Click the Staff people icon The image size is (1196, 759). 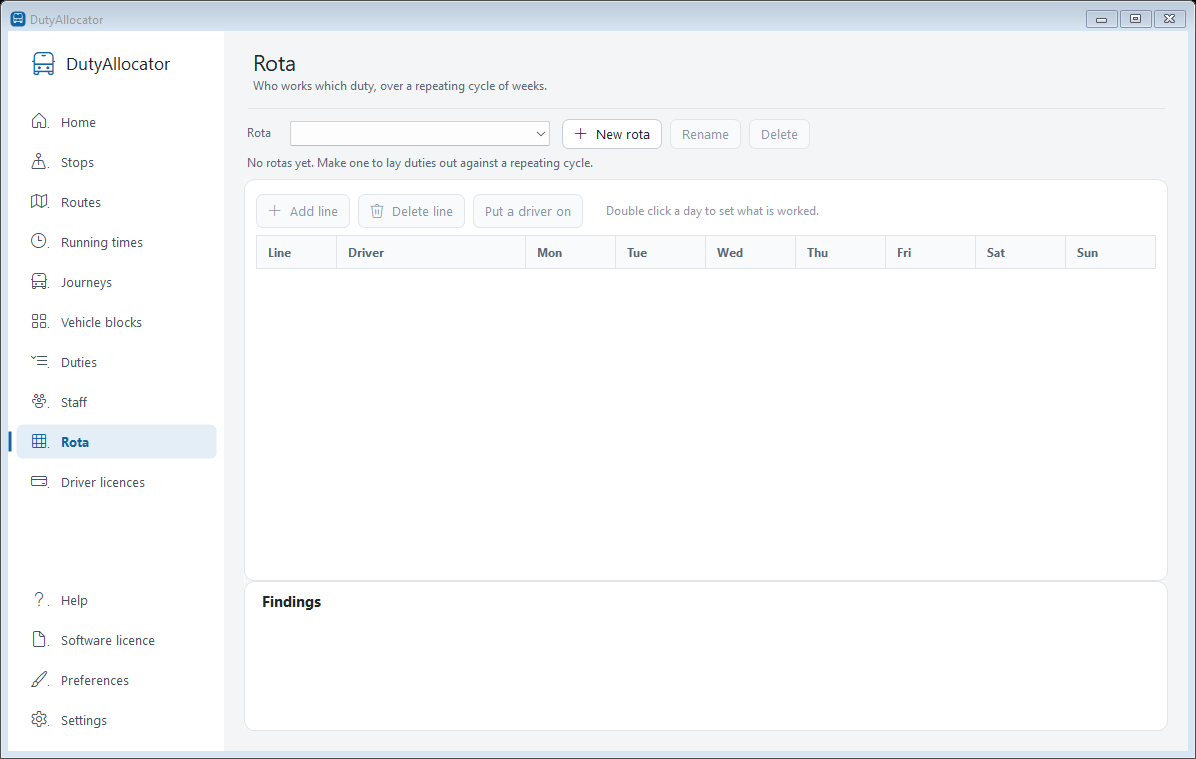40,401
